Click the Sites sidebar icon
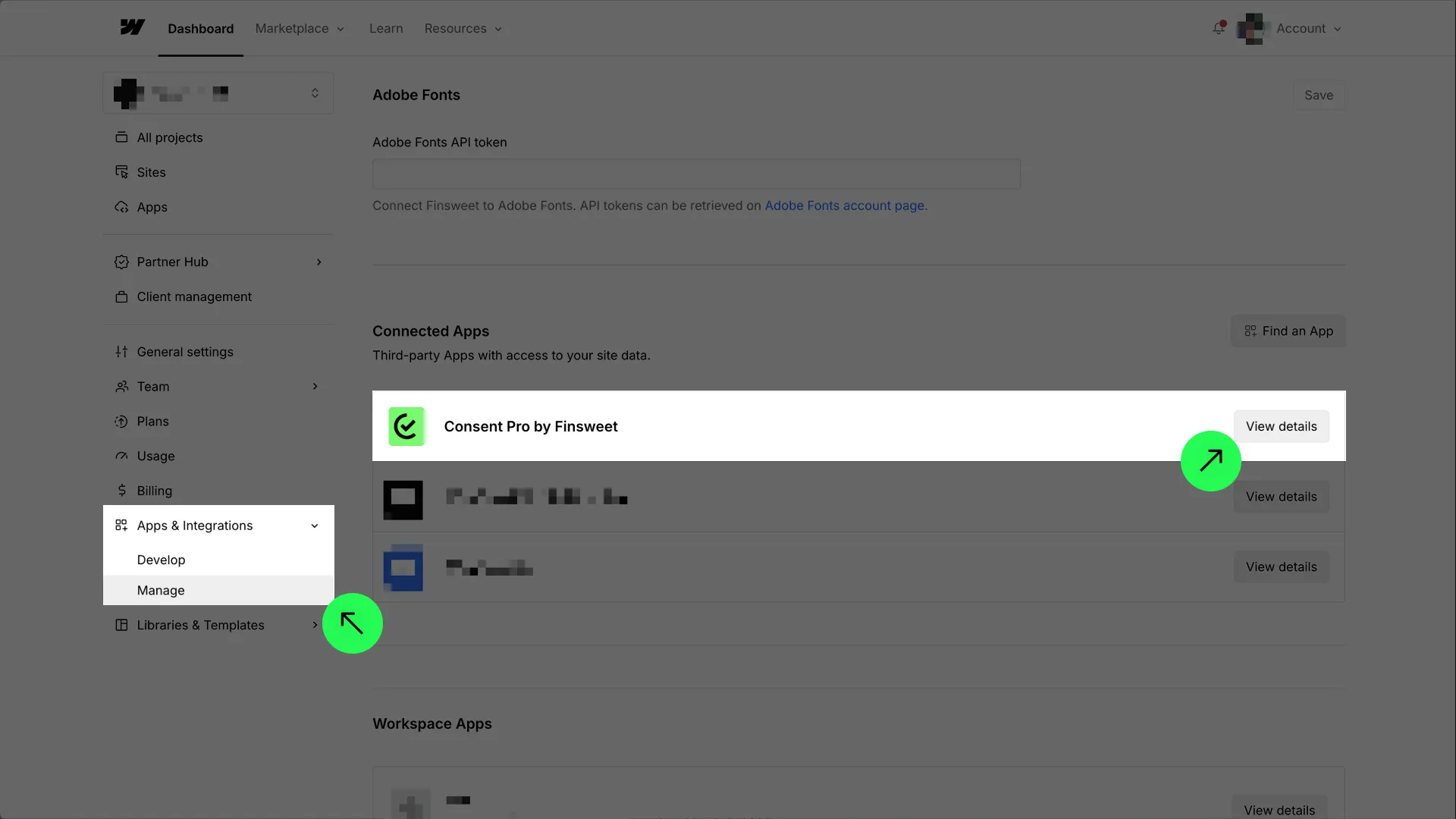 click(121, 172)
